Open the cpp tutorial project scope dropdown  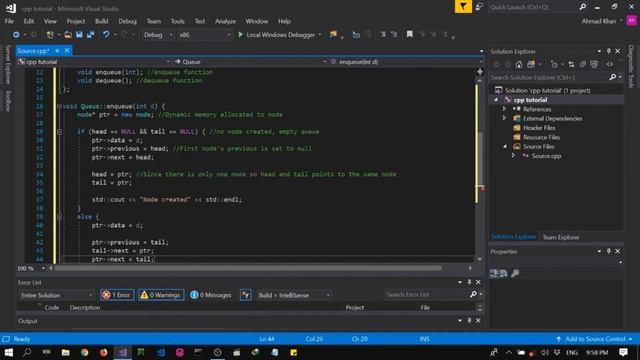coord(94,62)
